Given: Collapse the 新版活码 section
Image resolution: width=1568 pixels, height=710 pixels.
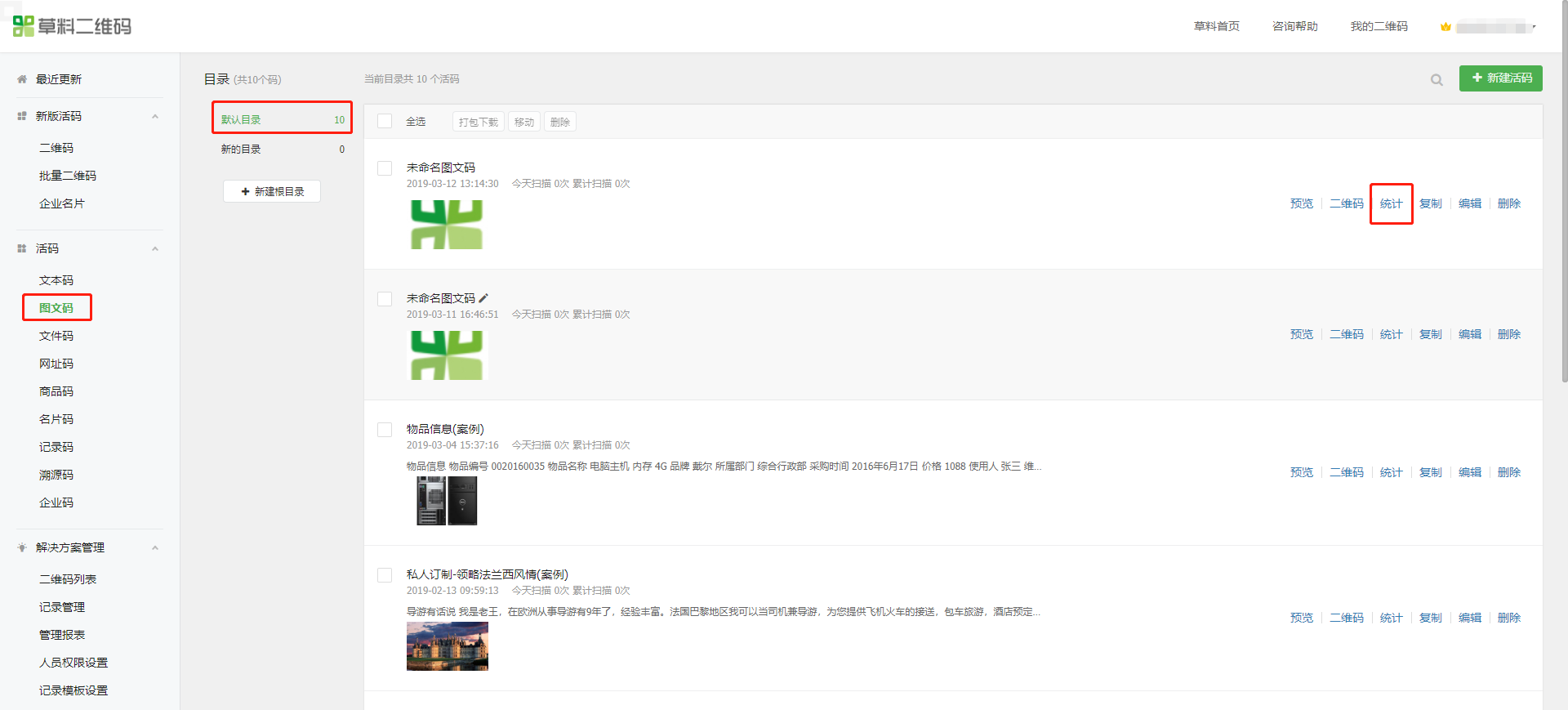Looking at the screenshot, I should (155, 116).
